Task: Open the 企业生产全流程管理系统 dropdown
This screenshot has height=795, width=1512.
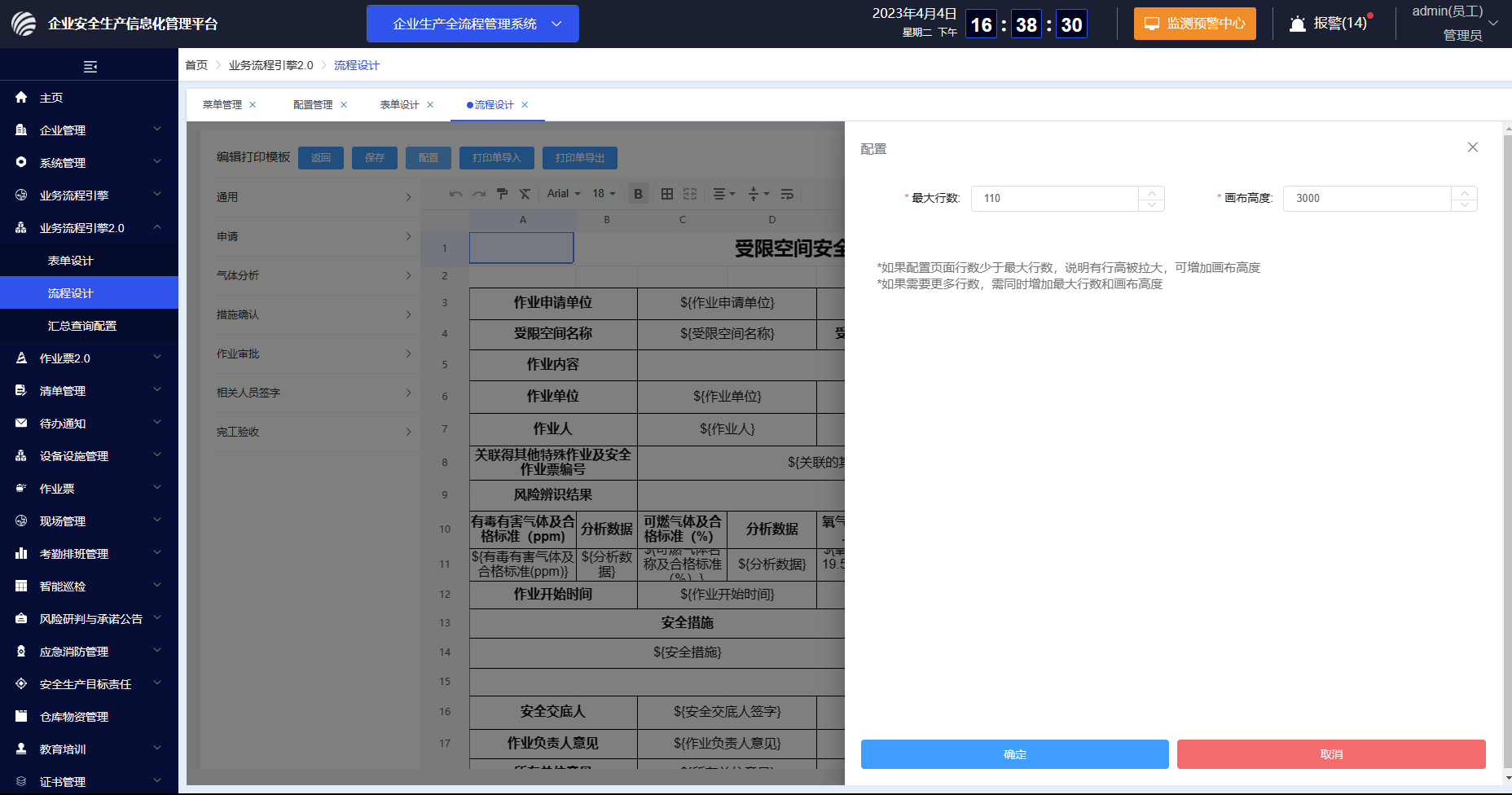Action: tap(472, 24)
